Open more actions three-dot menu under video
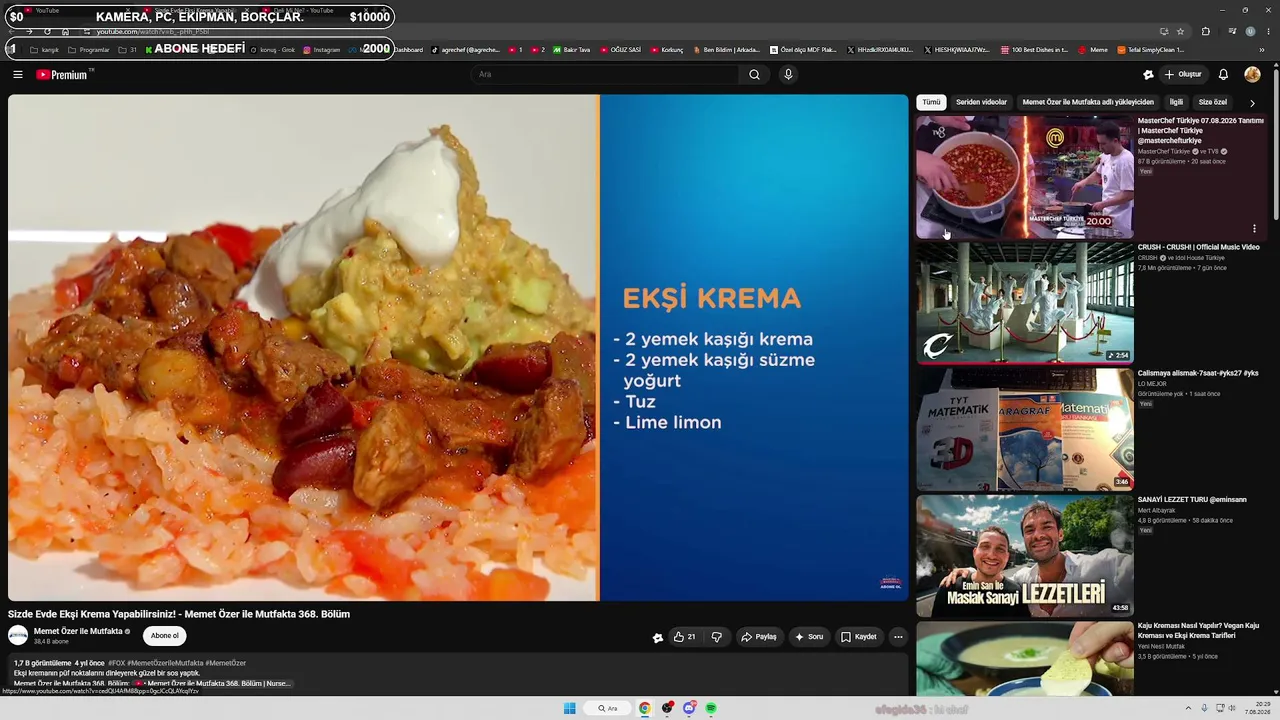The image size is (1280, 720). point(898,637)
